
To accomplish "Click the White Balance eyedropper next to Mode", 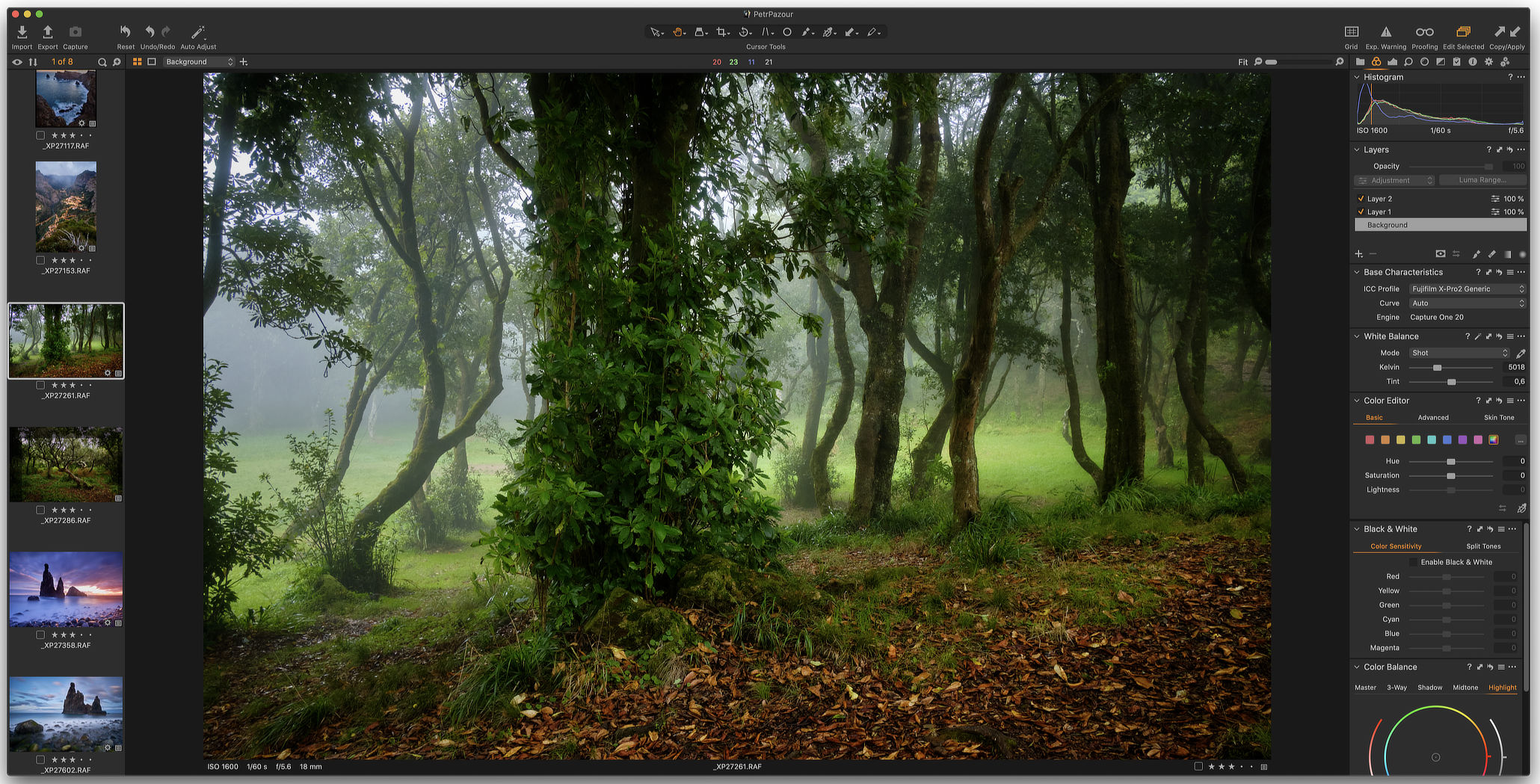I will 1521,354.
